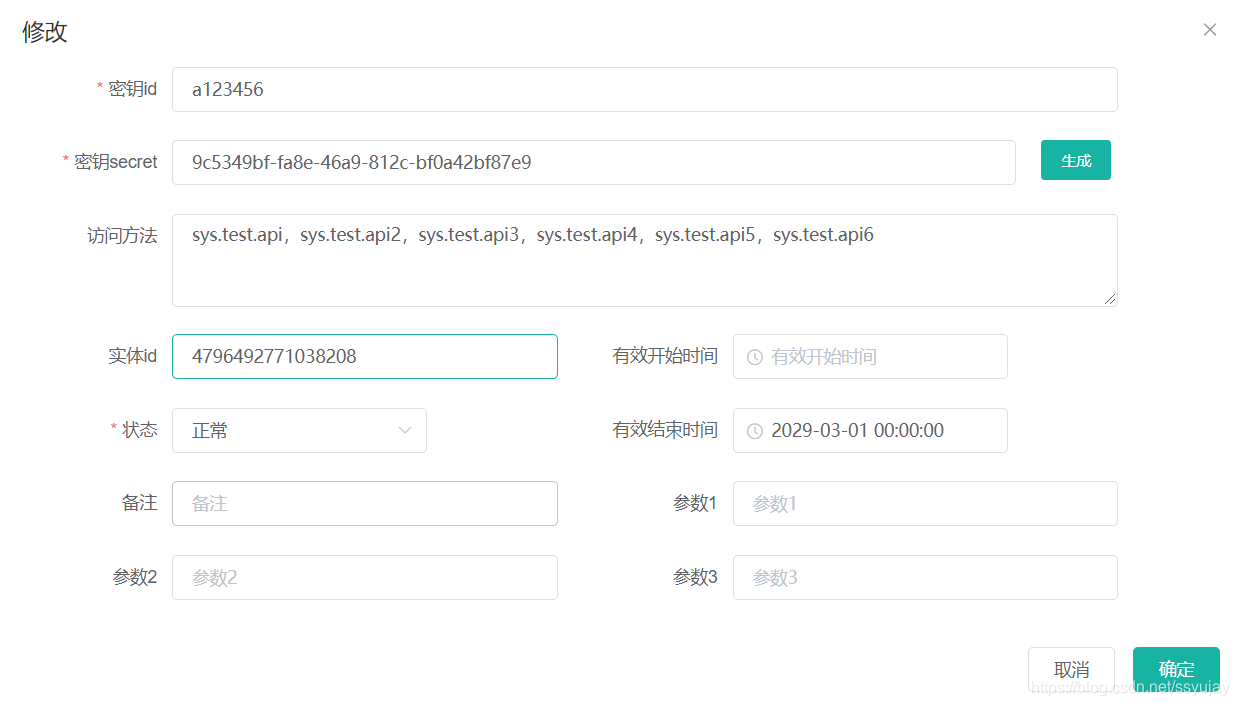Click the 参数3 label
The width and height of the screenshot is (1239, 706).
tap(695, 577)
